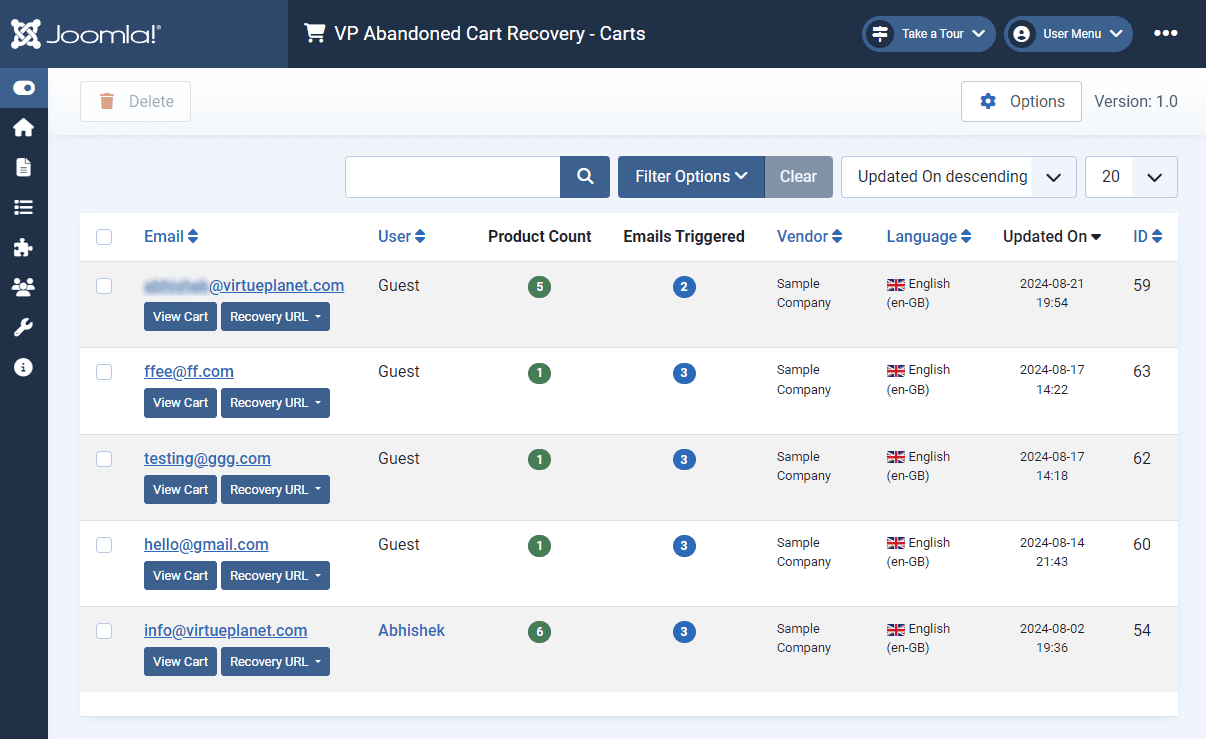
Task: Open the 20 items-per-page dropdown
Action: click(x=1131, y=177)
